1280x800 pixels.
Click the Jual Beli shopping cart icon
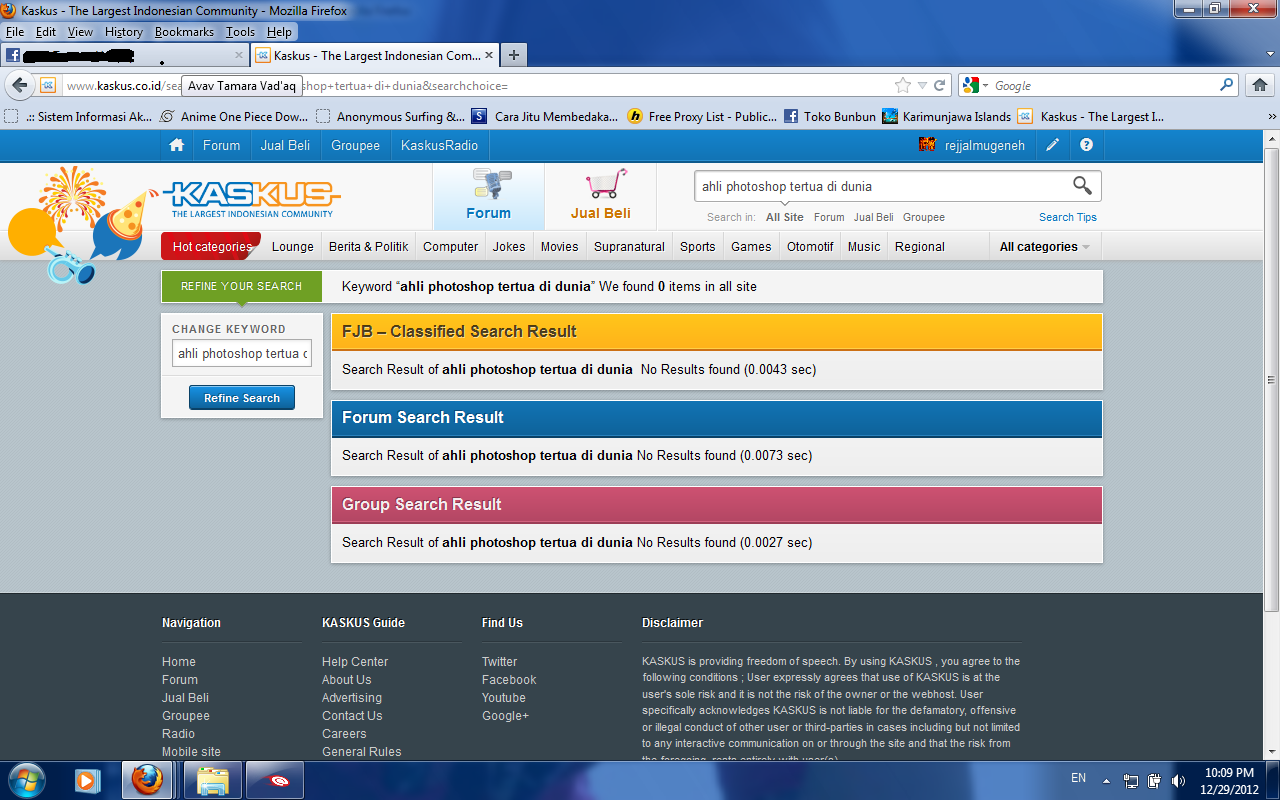point(605,185)
